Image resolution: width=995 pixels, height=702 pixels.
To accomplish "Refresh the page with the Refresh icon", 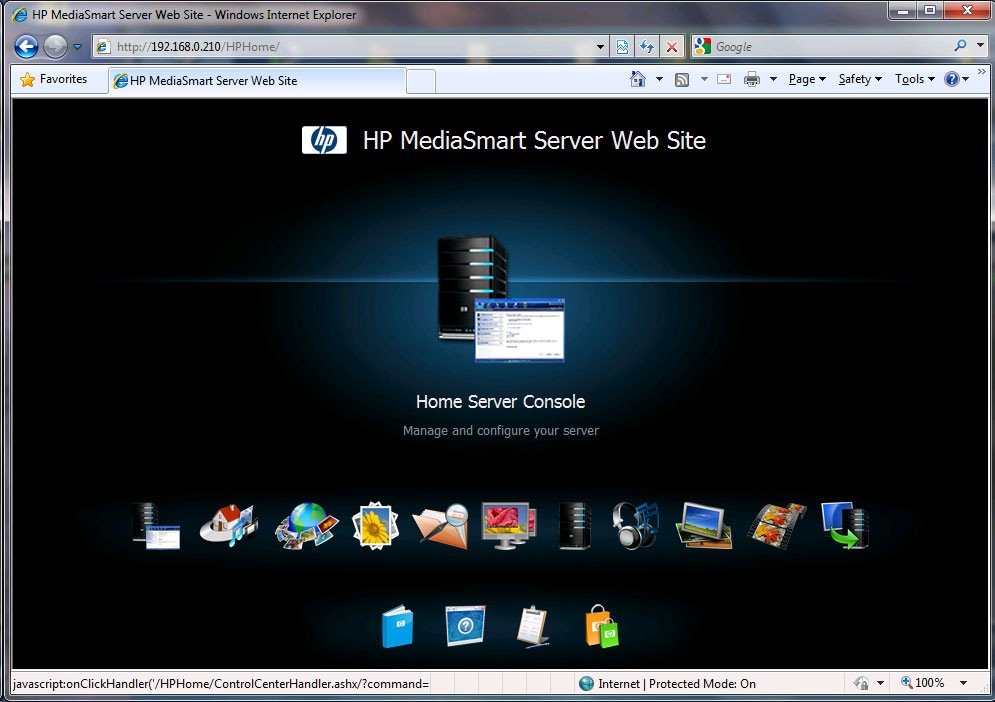I will coord(647,46).
